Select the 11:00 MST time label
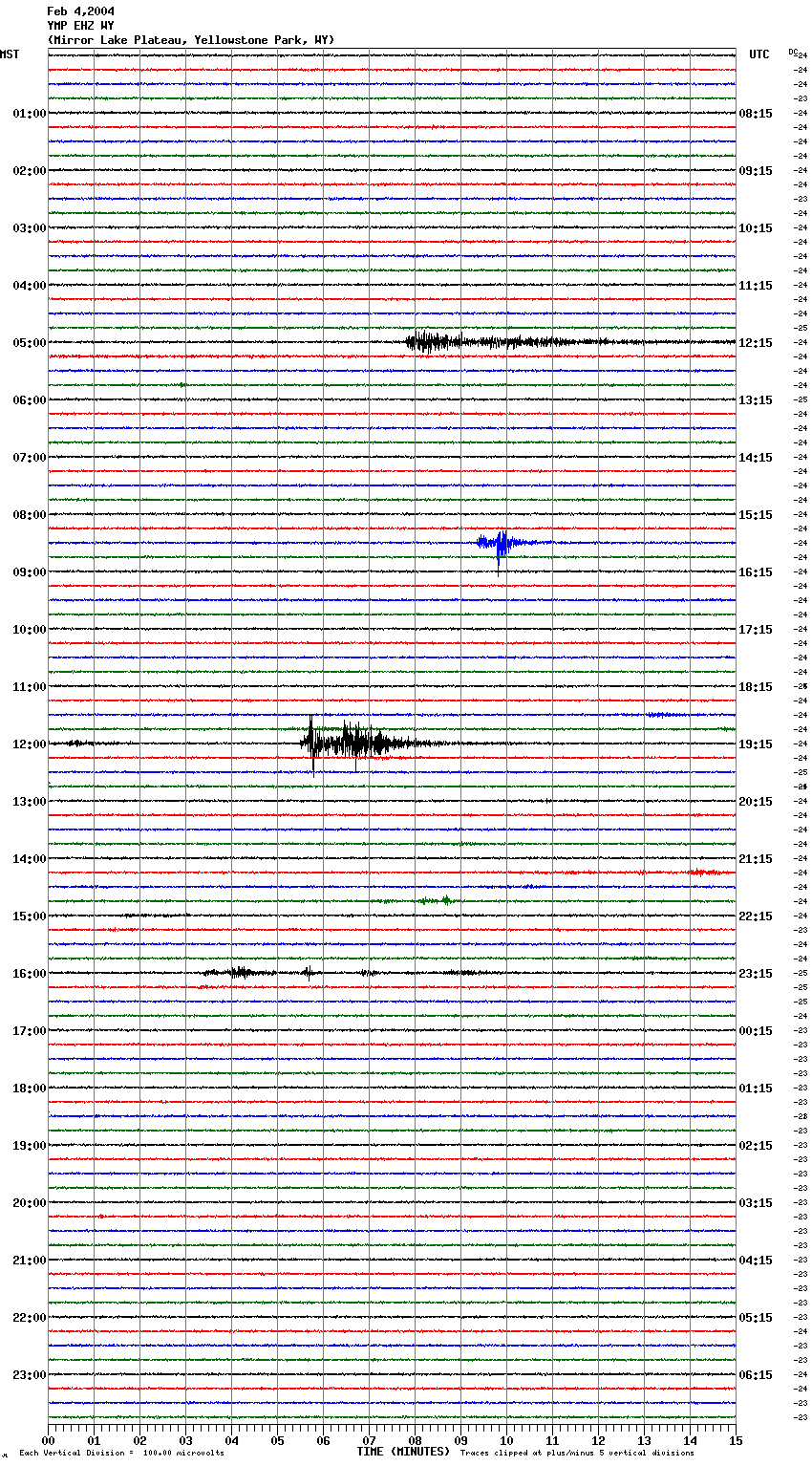The width and height of the screenshot is (812, 1466). pos(30,687)
